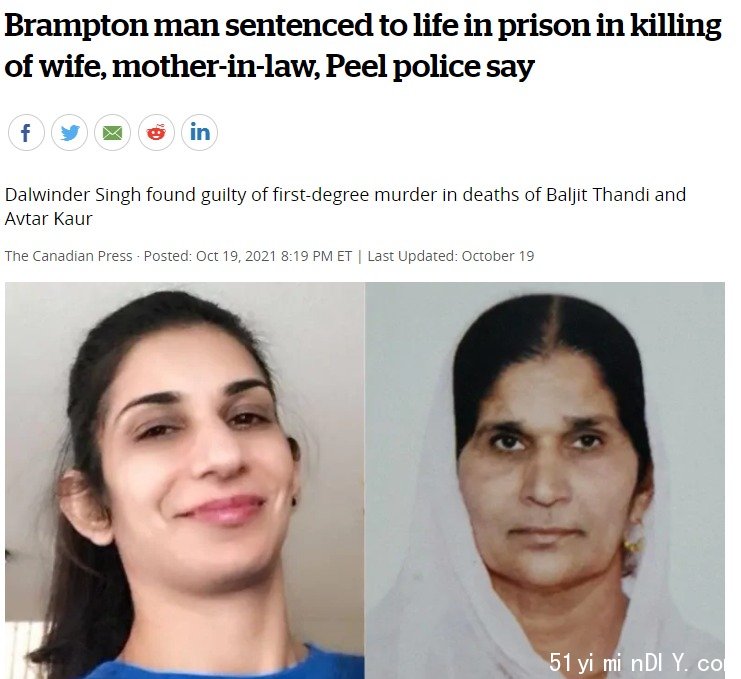Open the right photo of woman with veil
The width and height of the screenshot is (741, 679).
545,481
